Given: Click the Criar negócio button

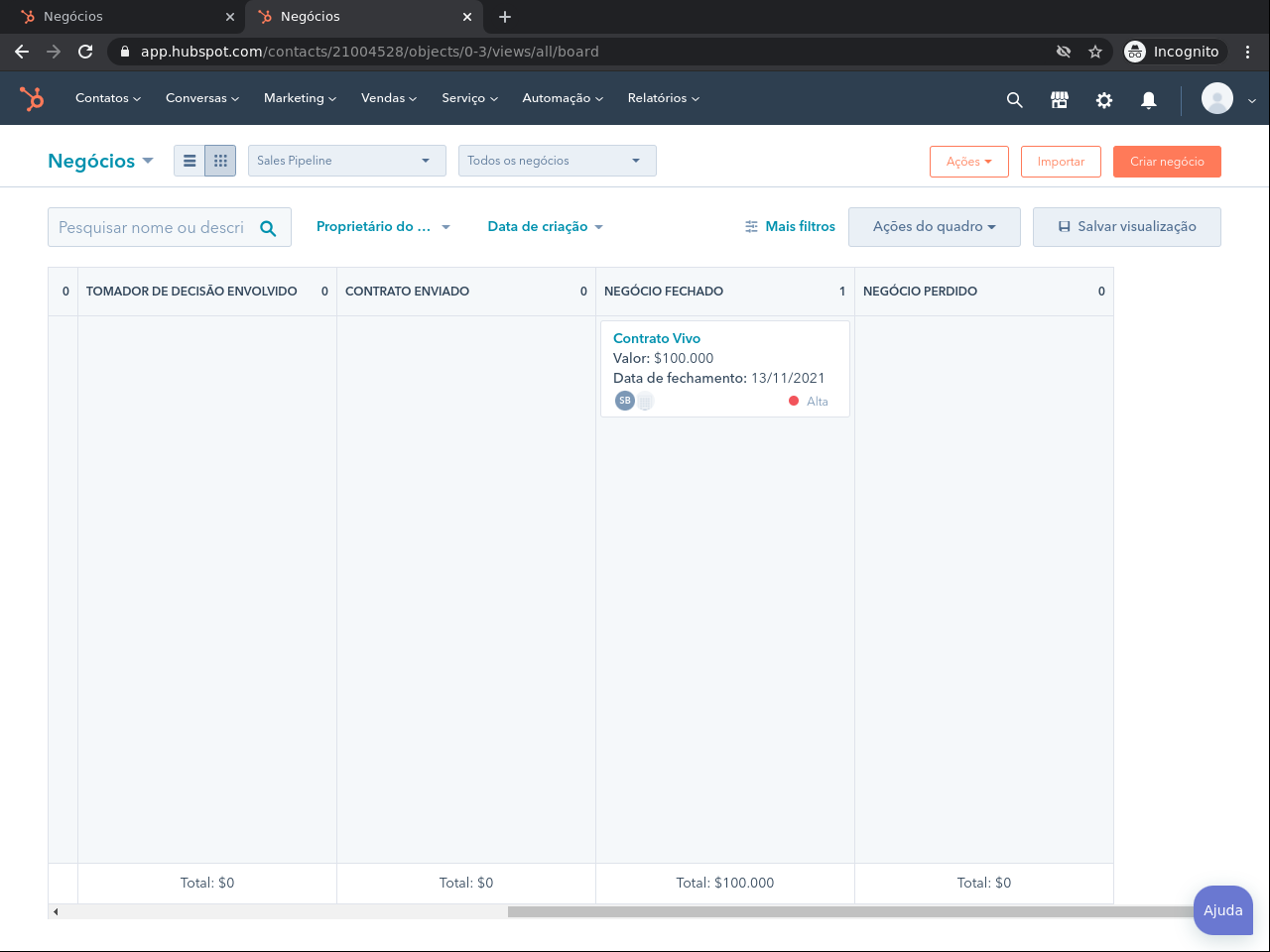Looking at the screenshot, I should pos(1167,162).
